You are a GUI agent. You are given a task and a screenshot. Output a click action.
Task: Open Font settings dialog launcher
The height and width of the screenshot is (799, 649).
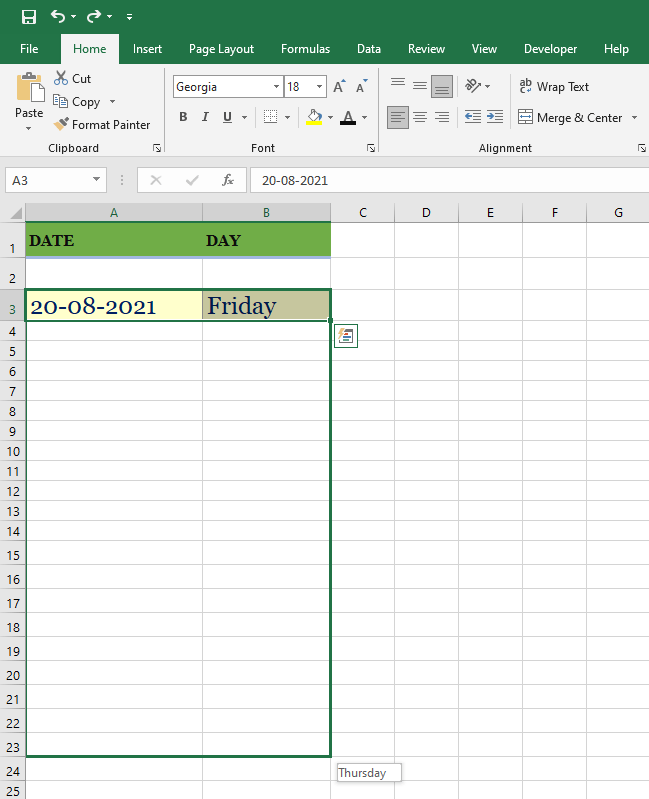(371, 148)
